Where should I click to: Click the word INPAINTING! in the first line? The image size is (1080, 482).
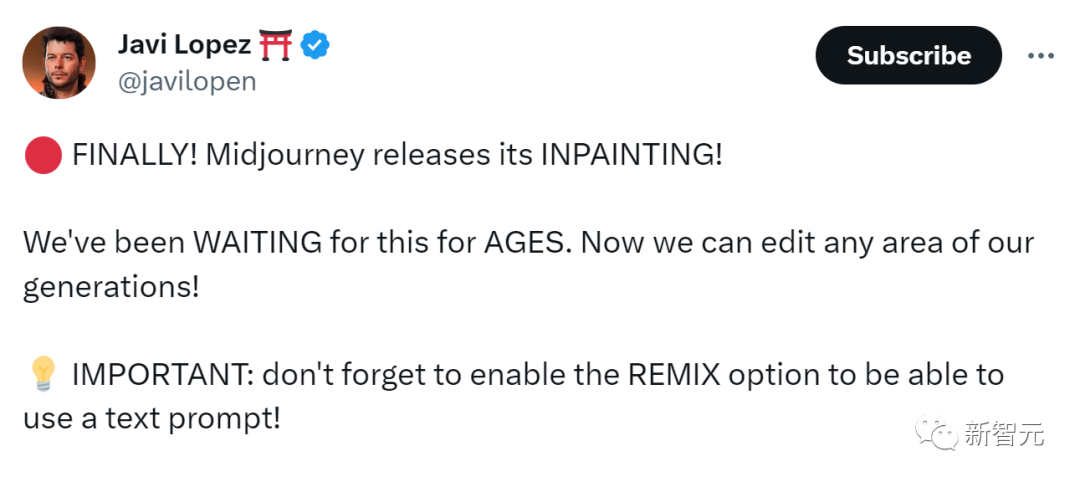(x=632, y=156)
